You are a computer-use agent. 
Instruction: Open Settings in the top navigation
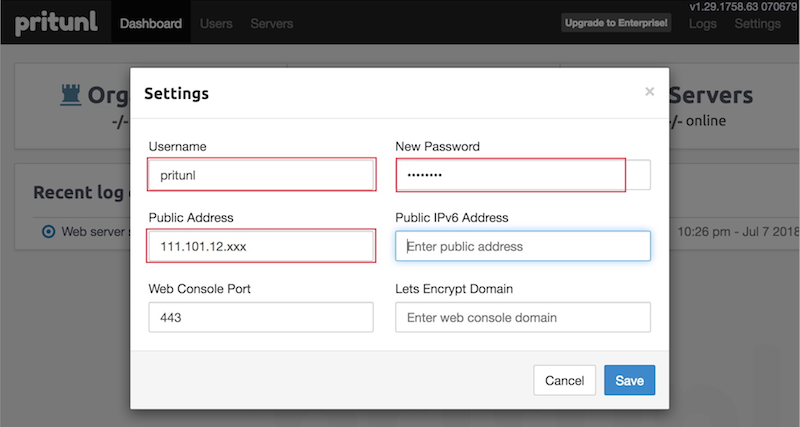click(x=757, y=23)
